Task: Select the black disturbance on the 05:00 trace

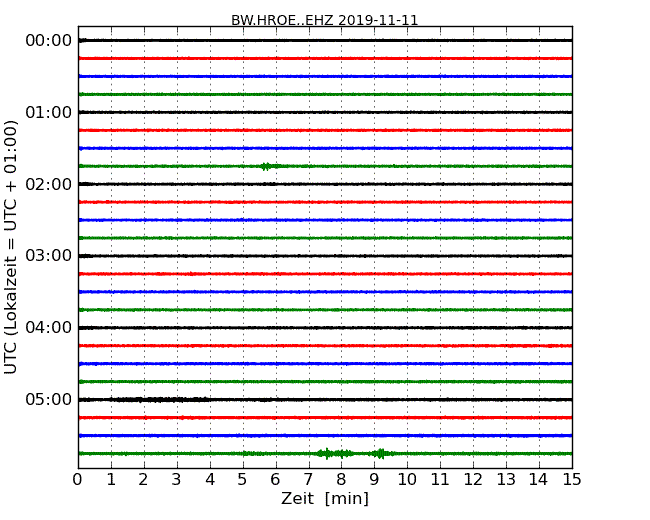Action: 158,400
